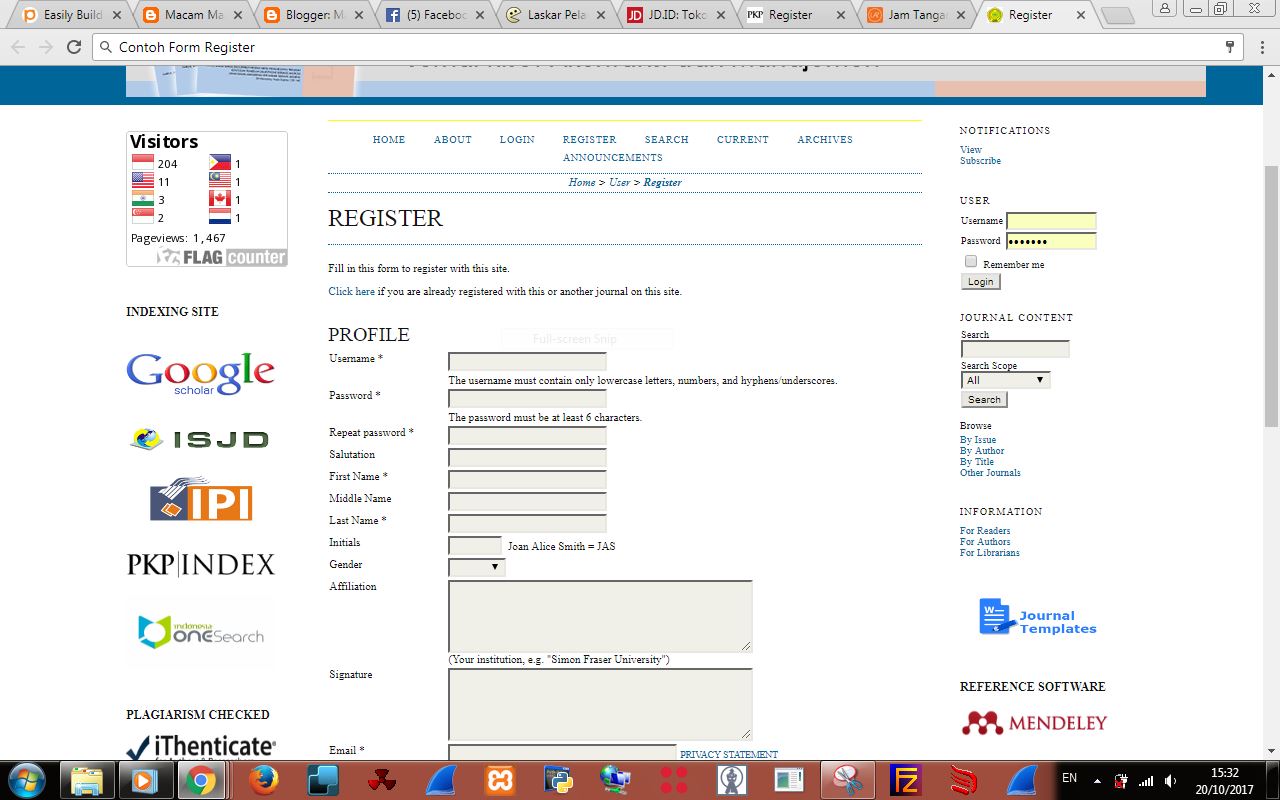1280x800 pixels.
Task: Open the Home breadcrumb link
Action: coord(582,183)
